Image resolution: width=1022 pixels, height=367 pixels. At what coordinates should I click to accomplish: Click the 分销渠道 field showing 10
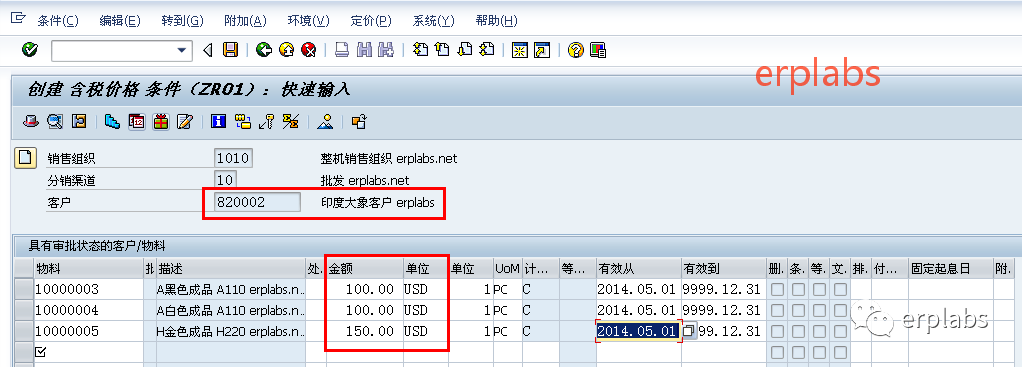pyautogui.click(x=226, y=180)
